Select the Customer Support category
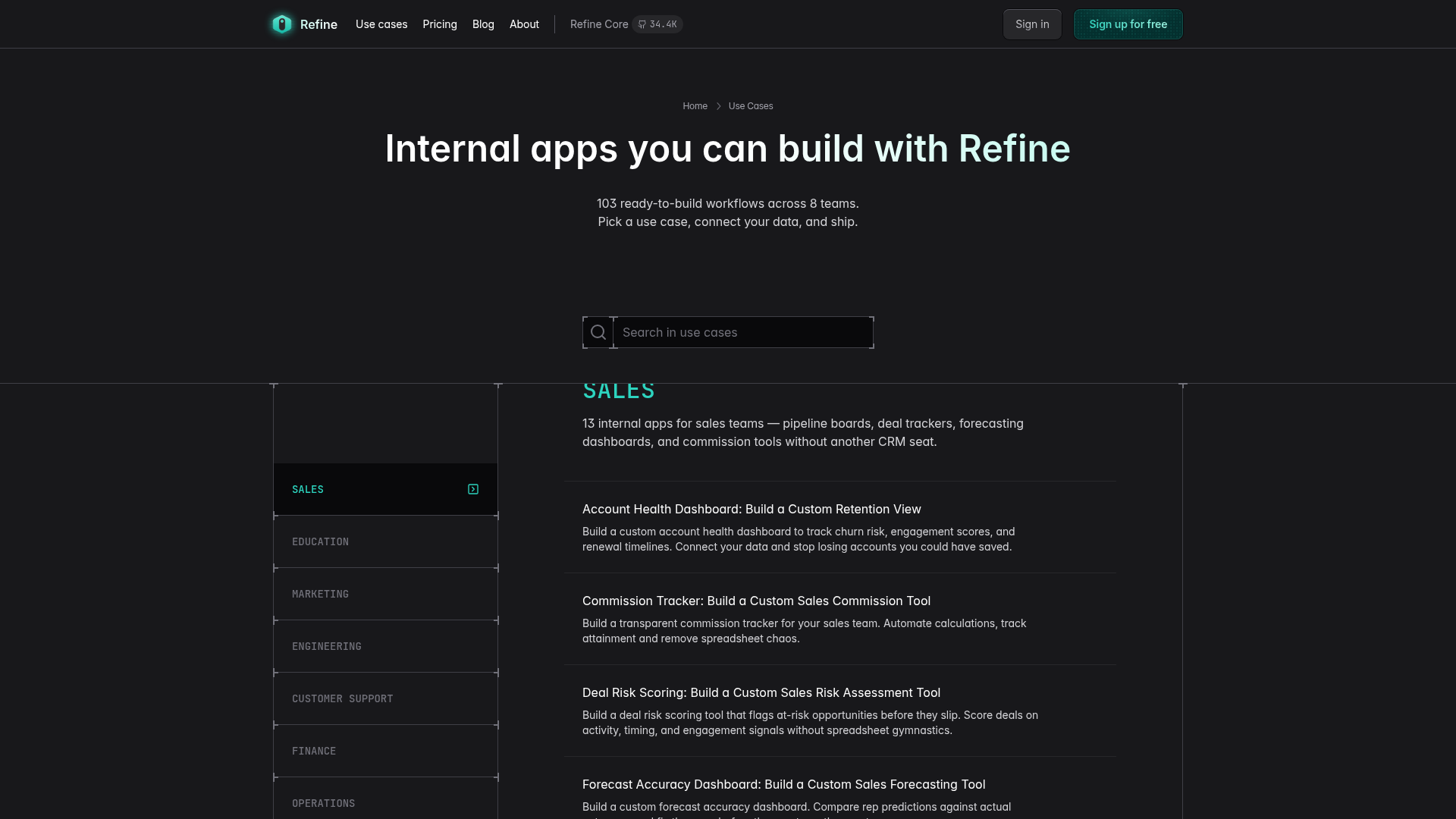1456x819 pixels. (x=385, y=698)
